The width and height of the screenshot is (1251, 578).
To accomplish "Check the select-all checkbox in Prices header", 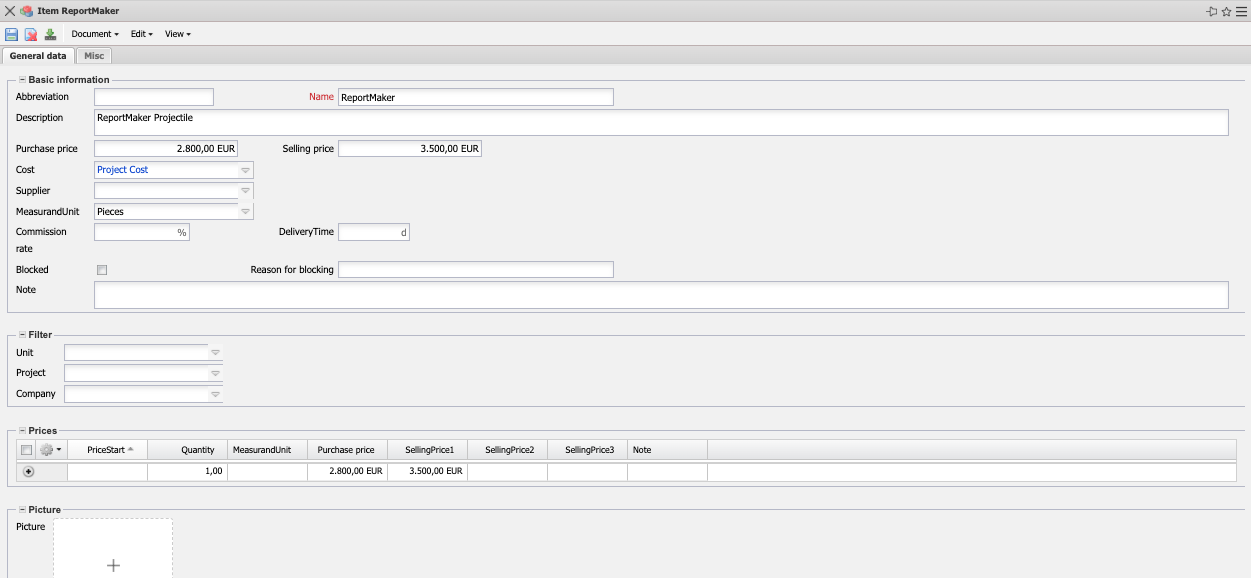I will (x=26, y=450).
